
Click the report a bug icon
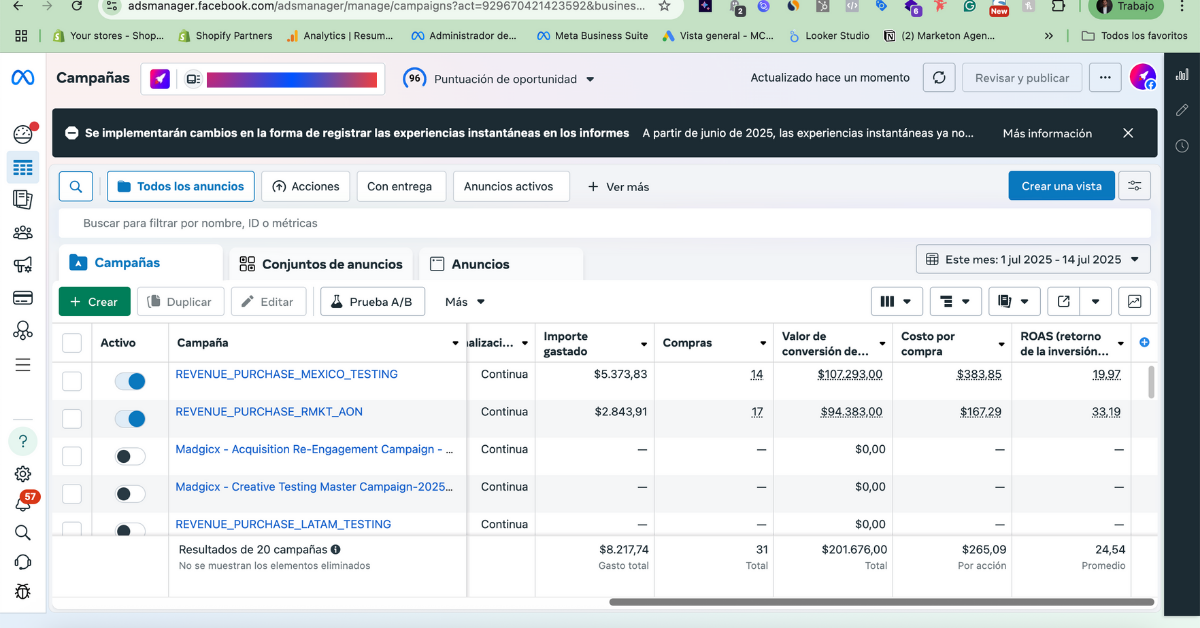23,592
